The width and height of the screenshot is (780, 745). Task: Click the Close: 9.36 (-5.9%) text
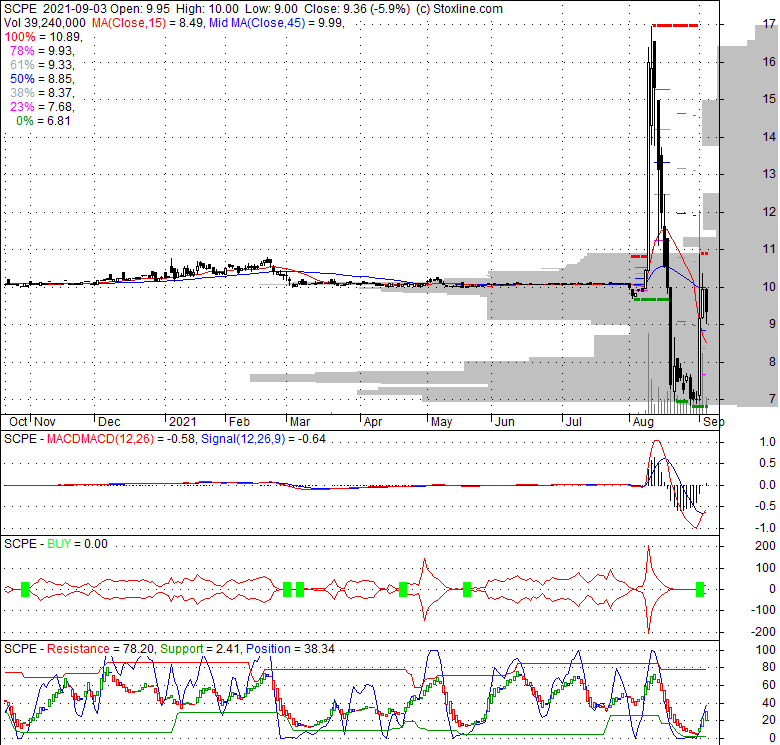pos(358,9)
